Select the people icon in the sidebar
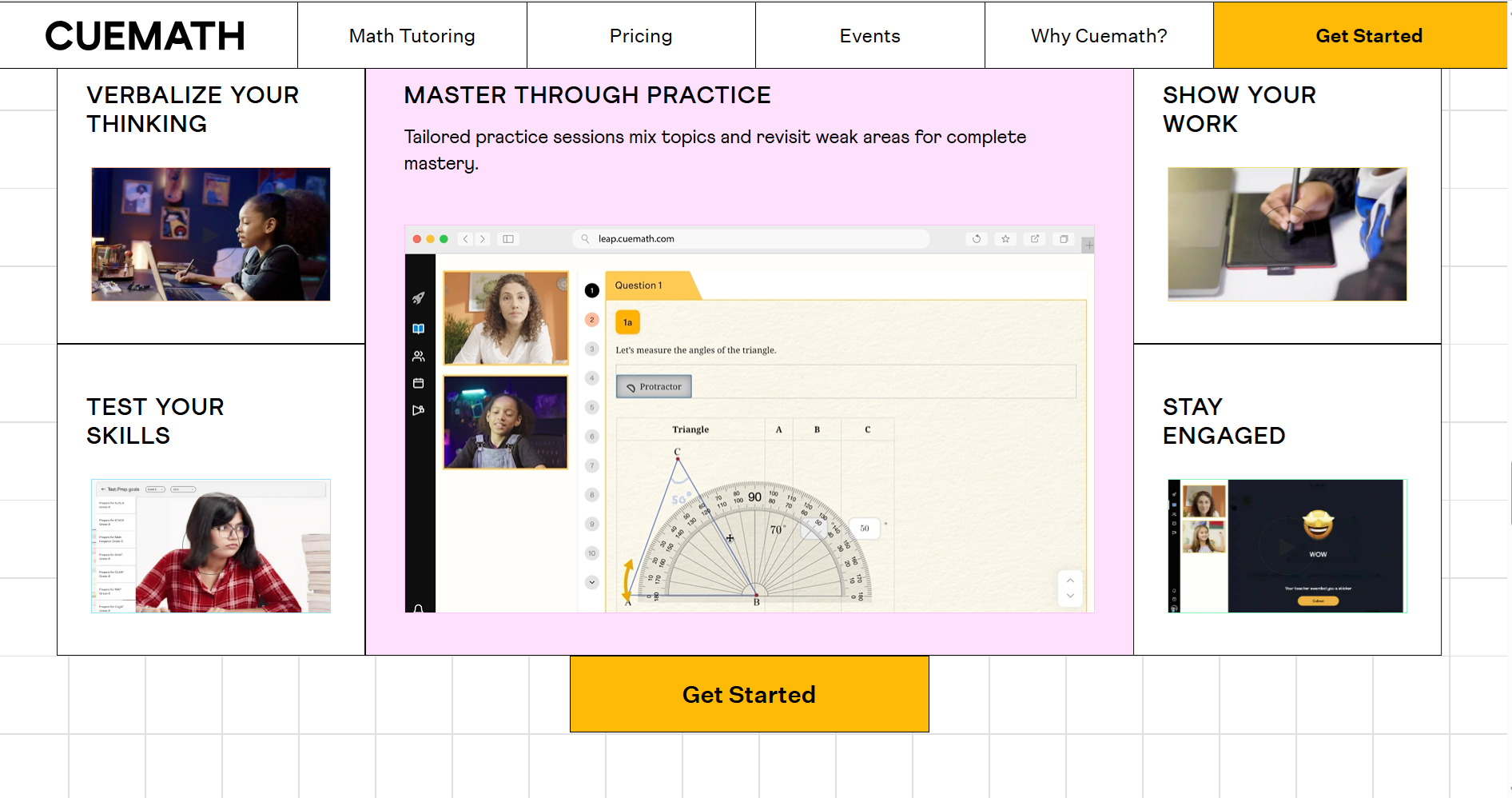The width and height of the screenshot is (1512, 798). click(418, 357)
